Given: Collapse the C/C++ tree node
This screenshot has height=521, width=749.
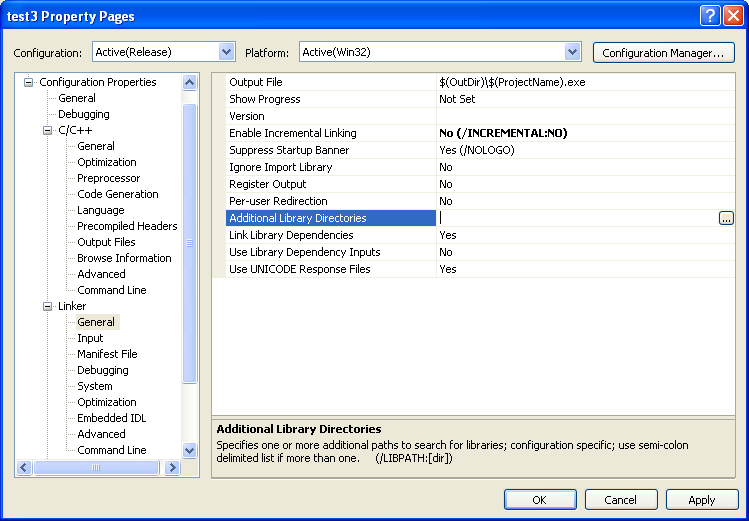Looking at the screenshot, I should click(x=47, y=130).
